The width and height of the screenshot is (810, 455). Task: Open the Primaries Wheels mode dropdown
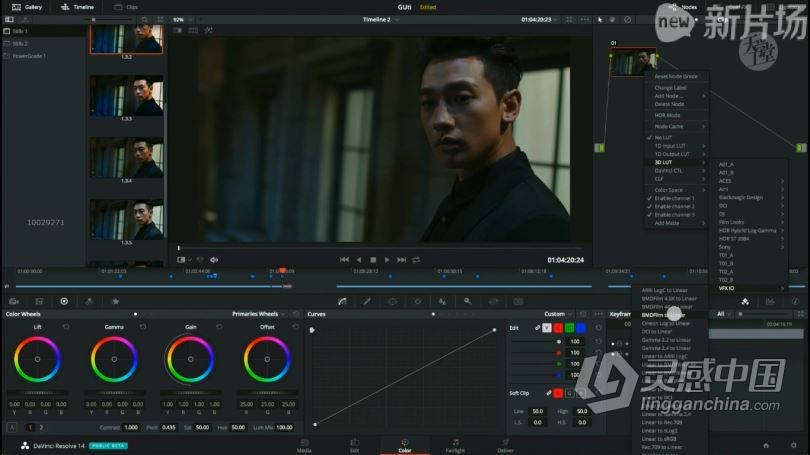[x=258, y=314]
